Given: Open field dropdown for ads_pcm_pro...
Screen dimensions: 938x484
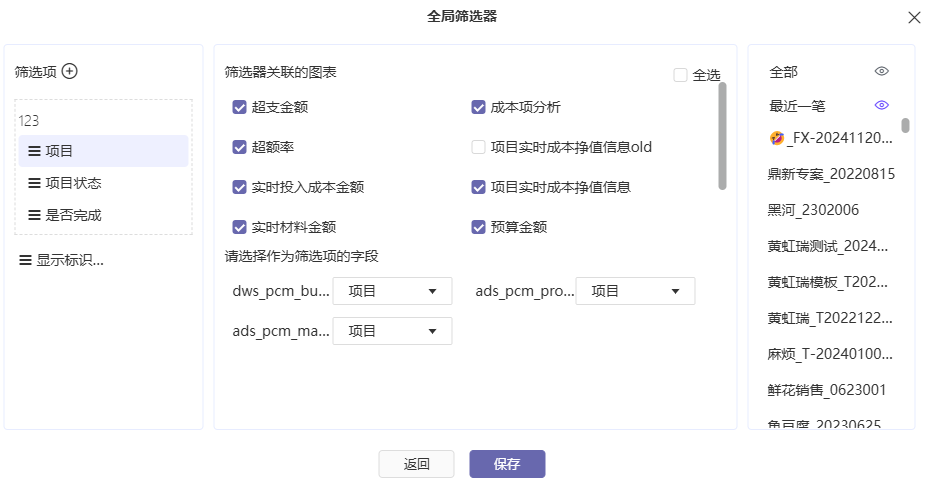Looking at the screenshot, I should tap(635, 291).
